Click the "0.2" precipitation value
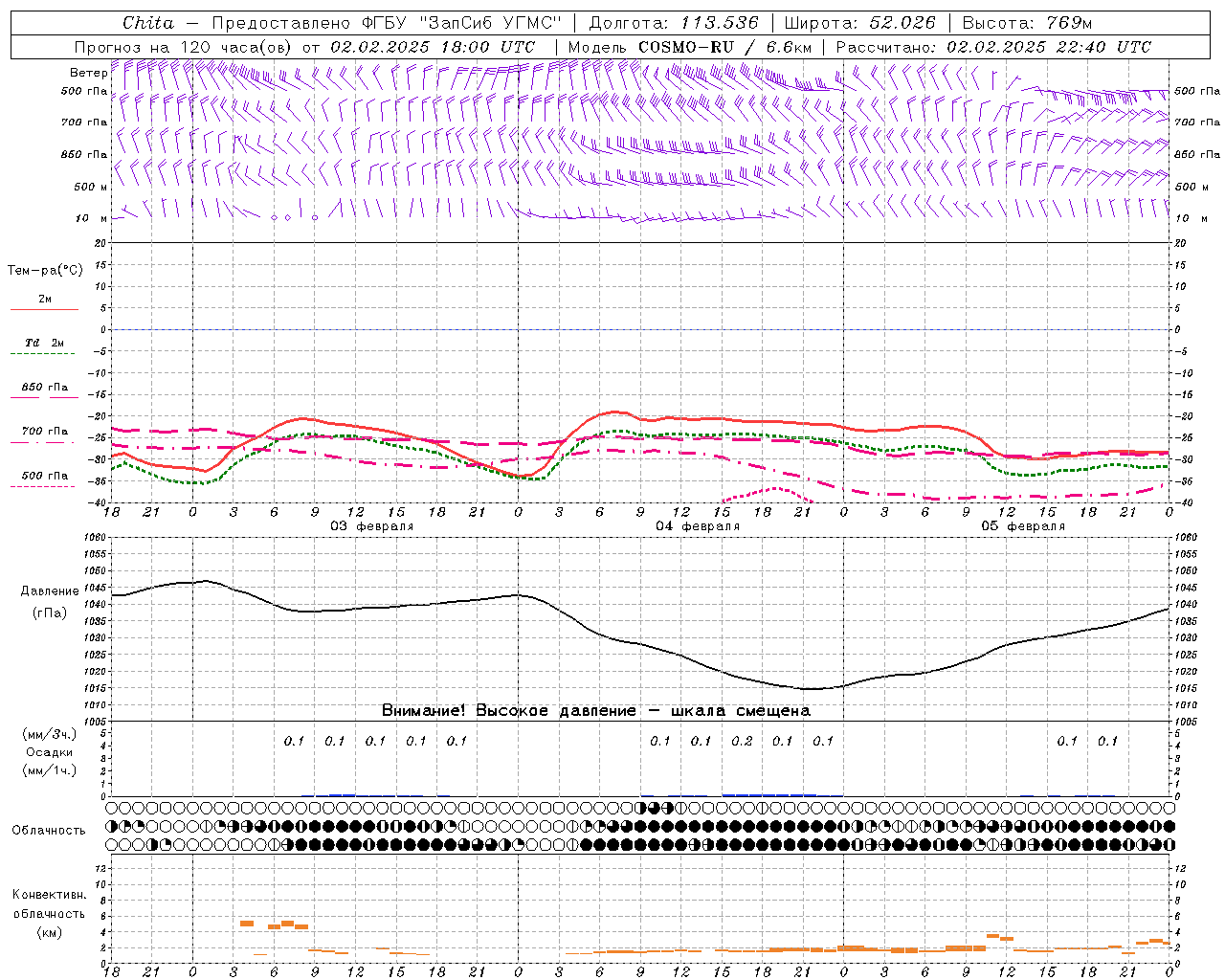The width and height of the screenshot is (1225, 980). [742, 741]
